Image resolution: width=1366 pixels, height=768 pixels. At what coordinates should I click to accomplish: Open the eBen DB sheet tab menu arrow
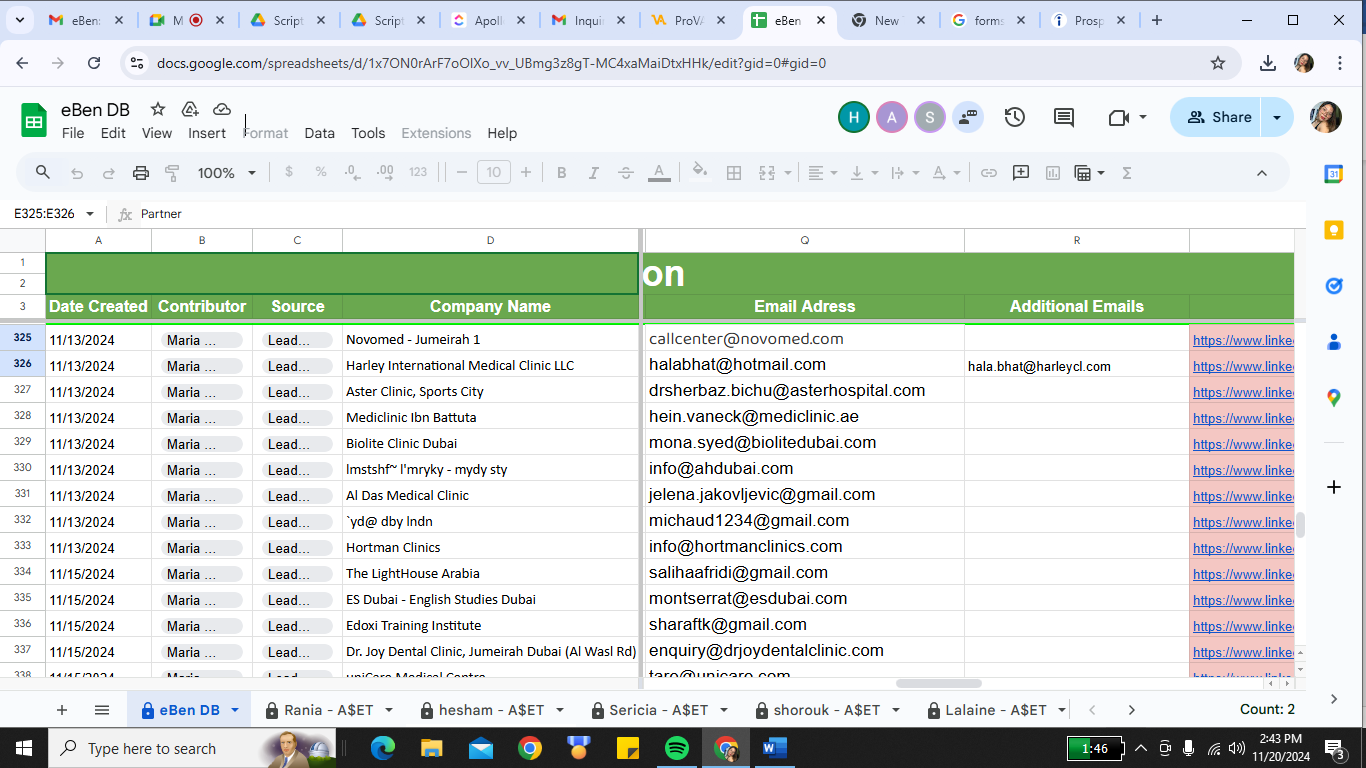point(235,710)
